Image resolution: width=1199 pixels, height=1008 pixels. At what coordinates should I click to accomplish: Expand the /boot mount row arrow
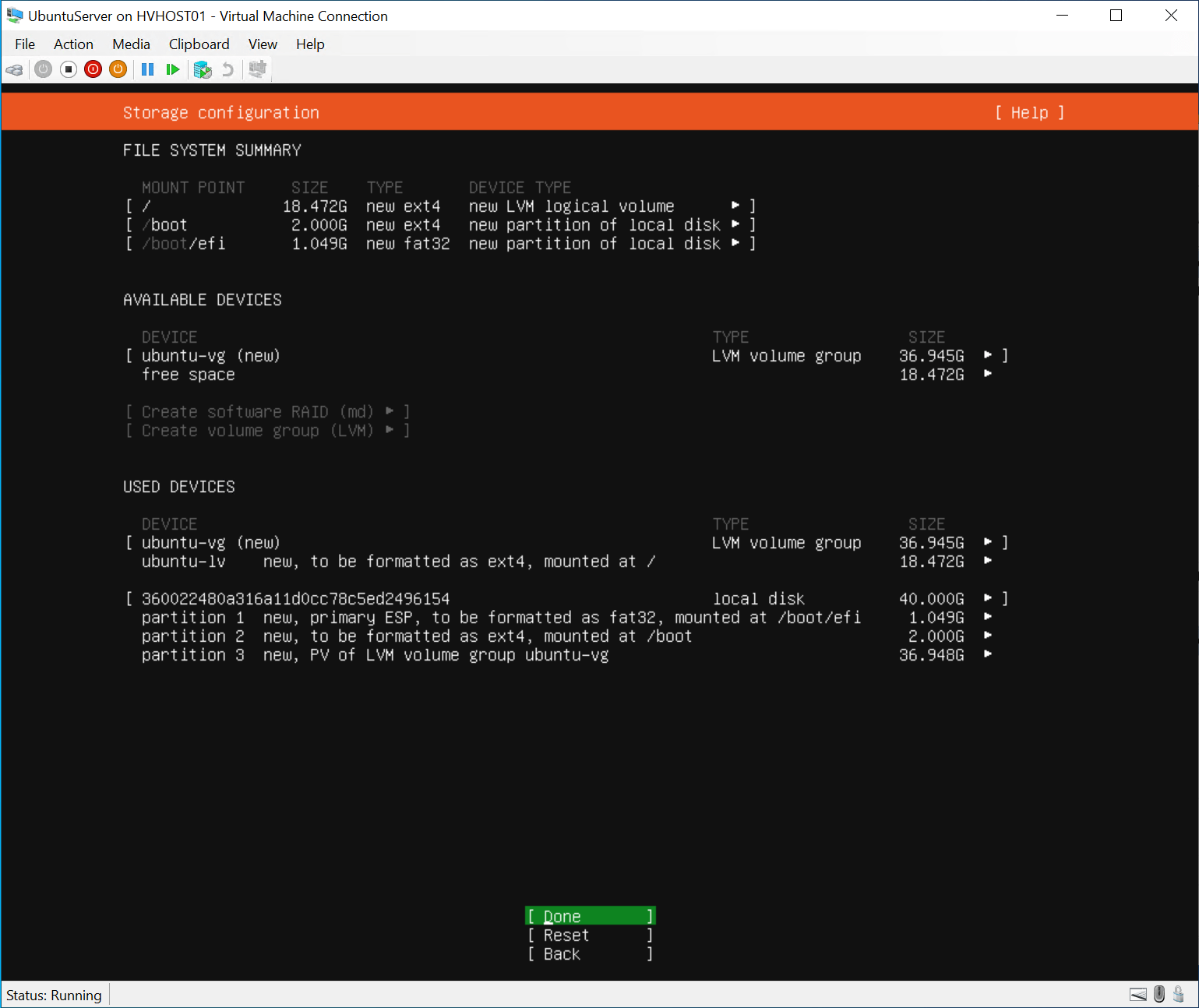pyautogui.click(x=735, y=224)
